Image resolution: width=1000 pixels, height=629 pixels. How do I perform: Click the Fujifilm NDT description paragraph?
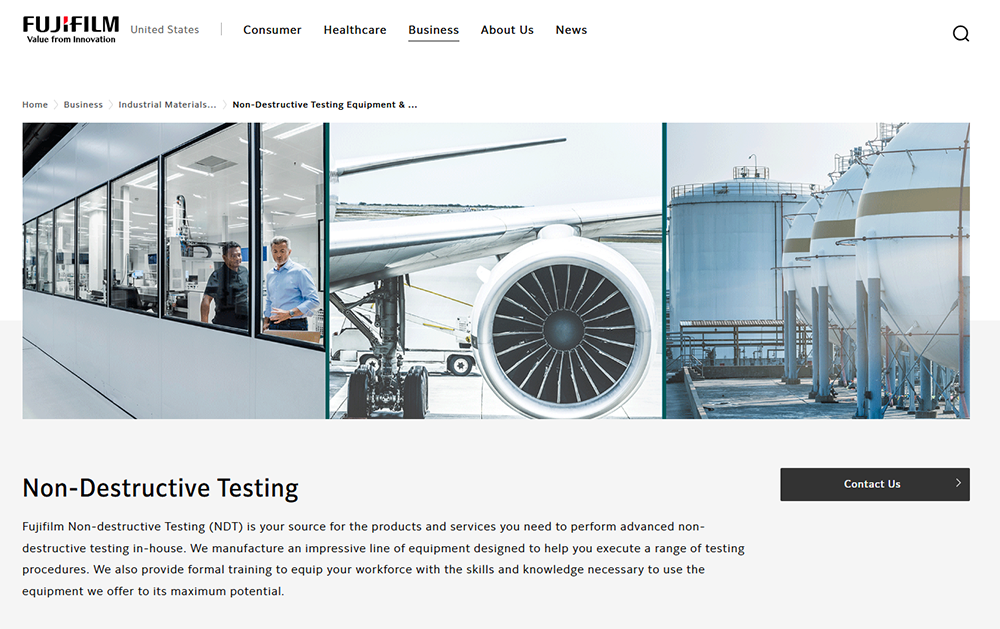[383, 559]
